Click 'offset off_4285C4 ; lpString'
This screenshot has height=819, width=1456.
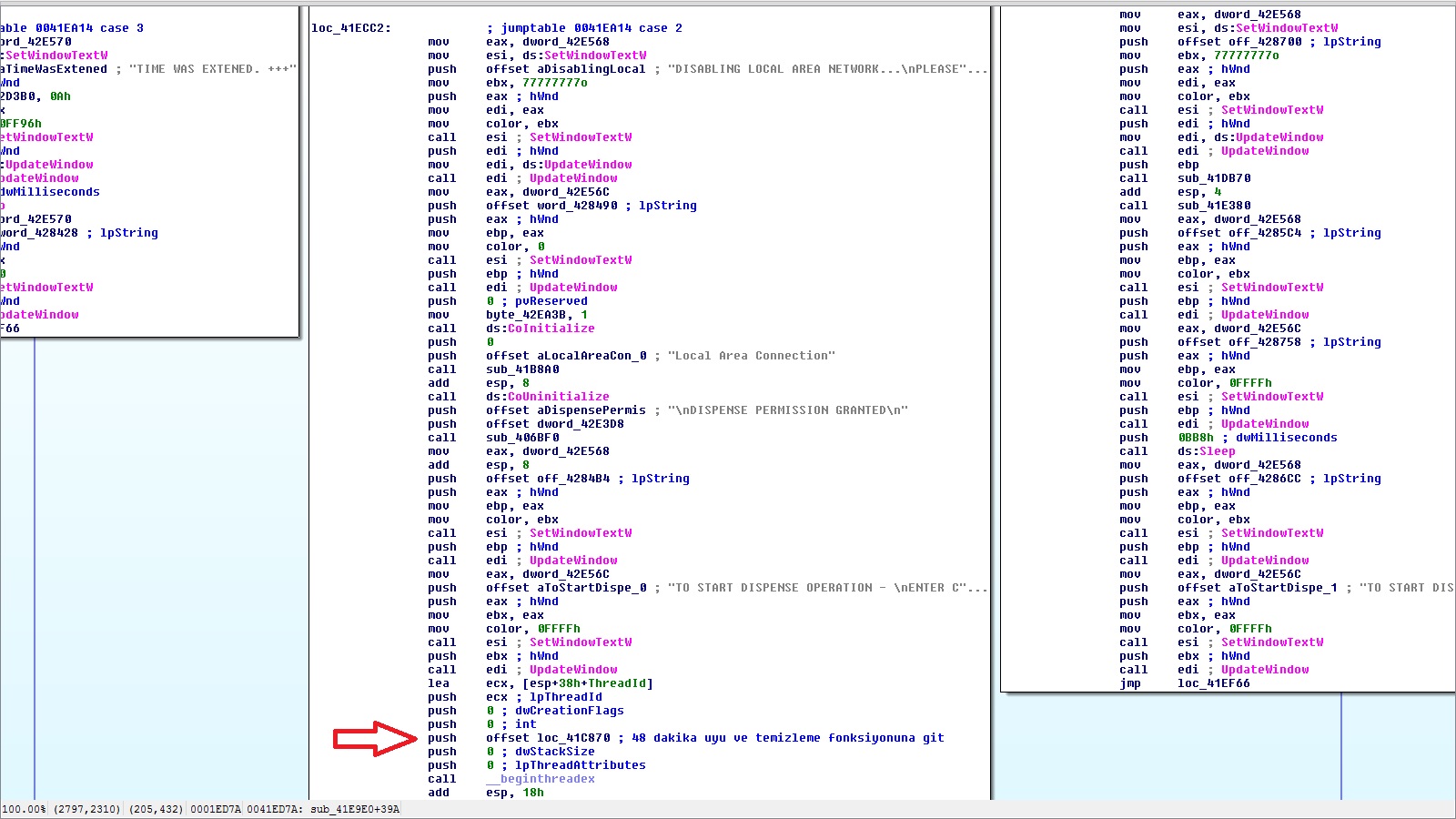pos(1279,233)
